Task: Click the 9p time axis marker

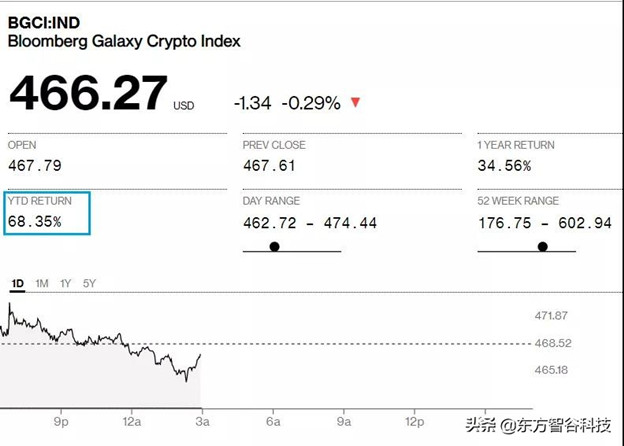Action: pos(61,422)
